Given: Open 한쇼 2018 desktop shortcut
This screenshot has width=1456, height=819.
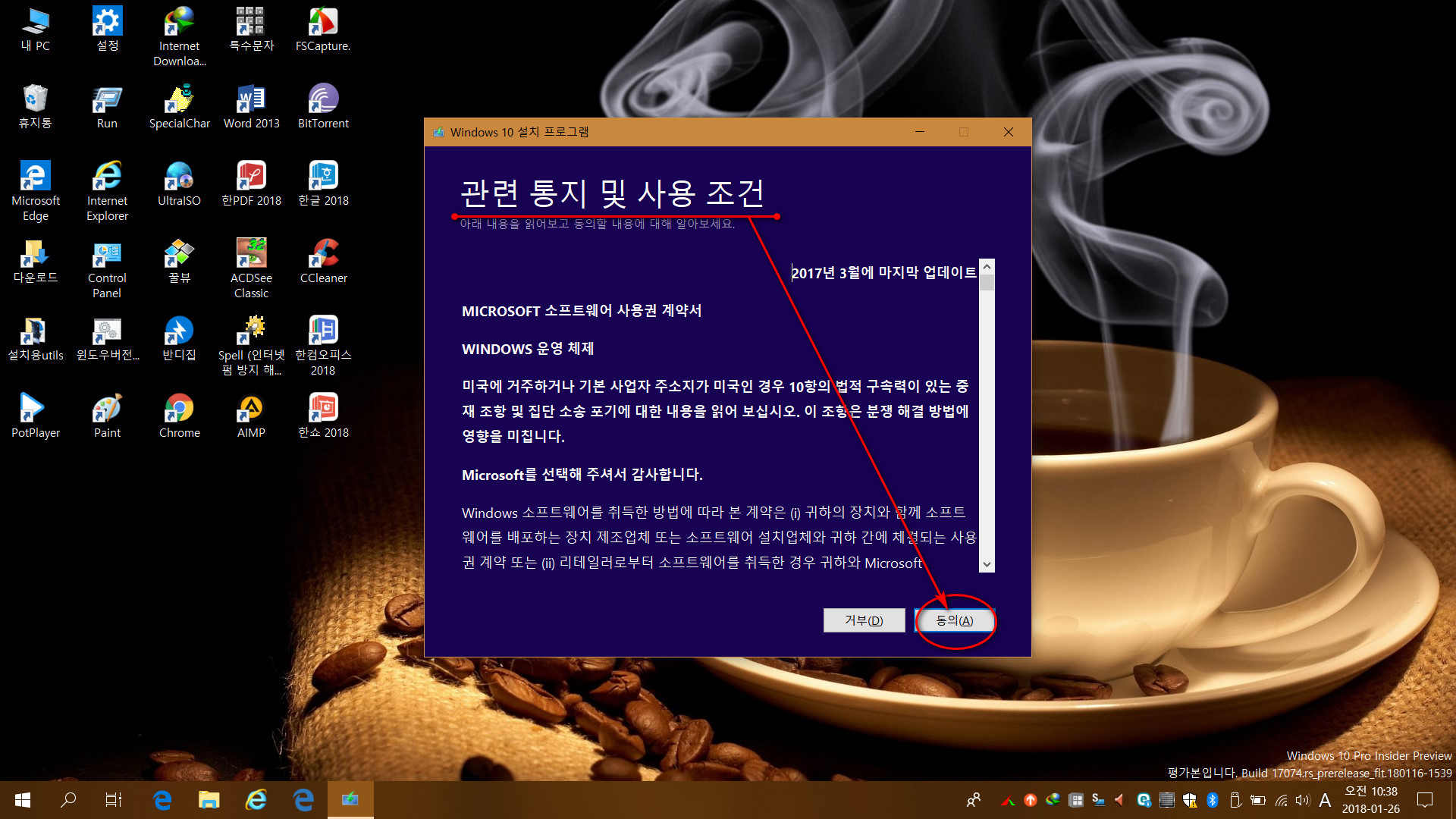Looking at the screenshot, I should point(323,416).
